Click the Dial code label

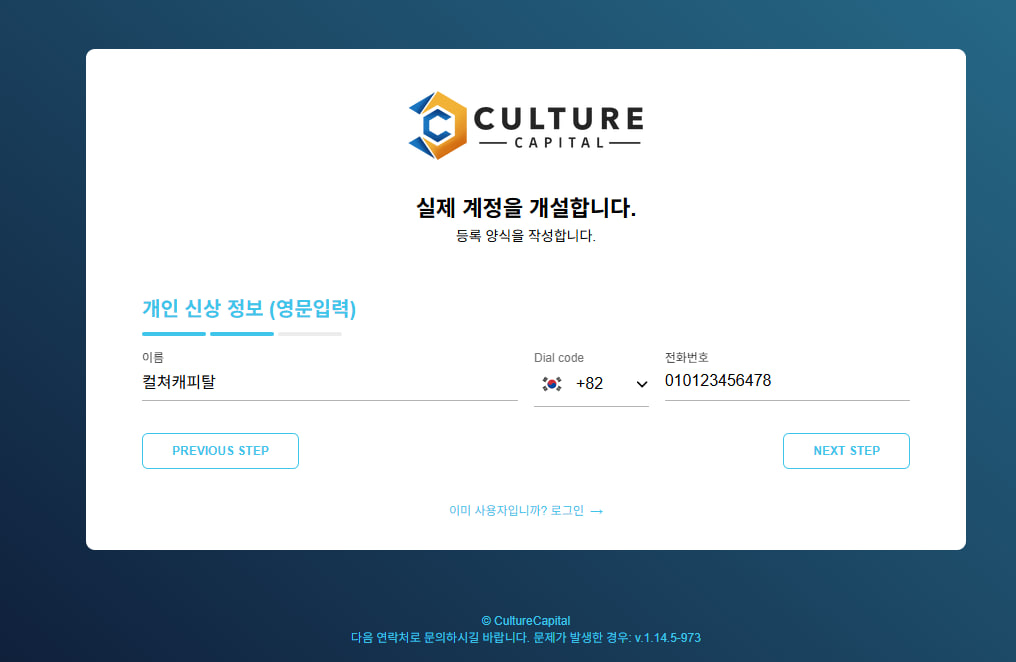pyautogui.click(x=559, y=358)
